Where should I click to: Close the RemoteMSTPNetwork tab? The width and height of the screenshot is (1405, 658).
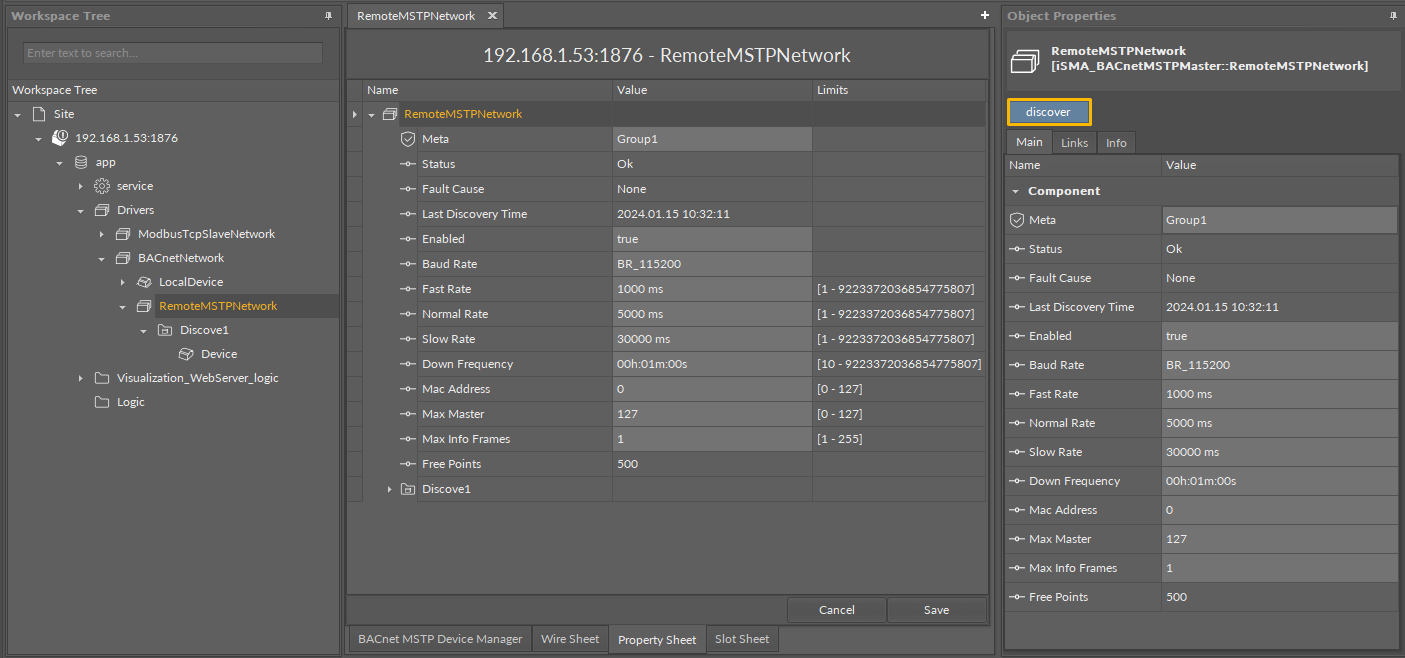[x=492, y=16]
